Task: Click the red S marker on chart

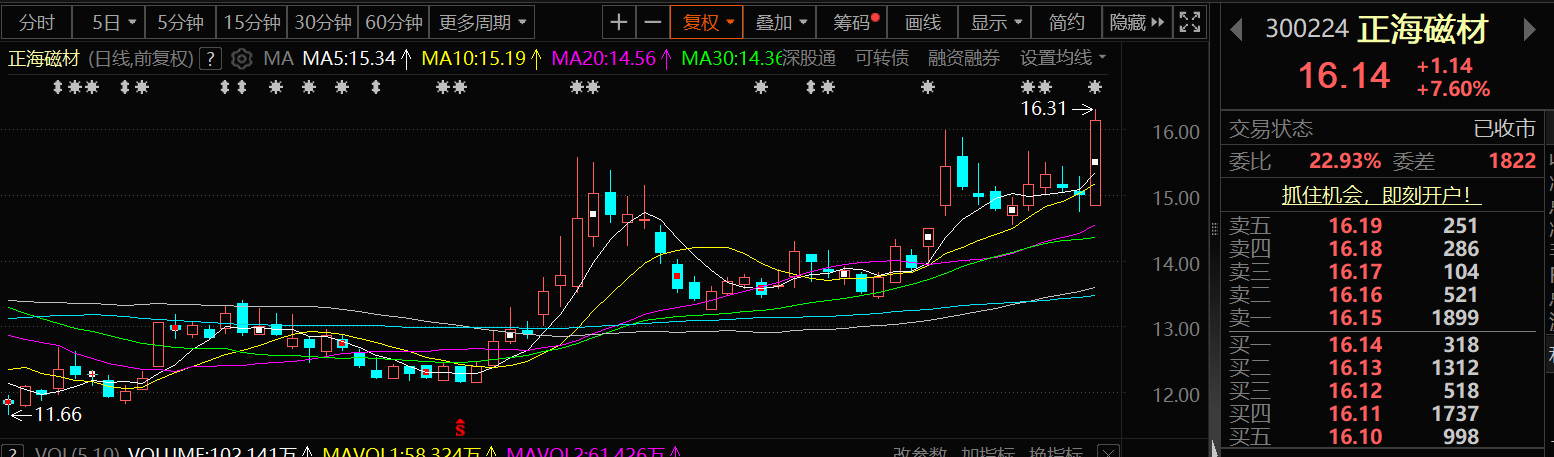Action: click(460, 428)
